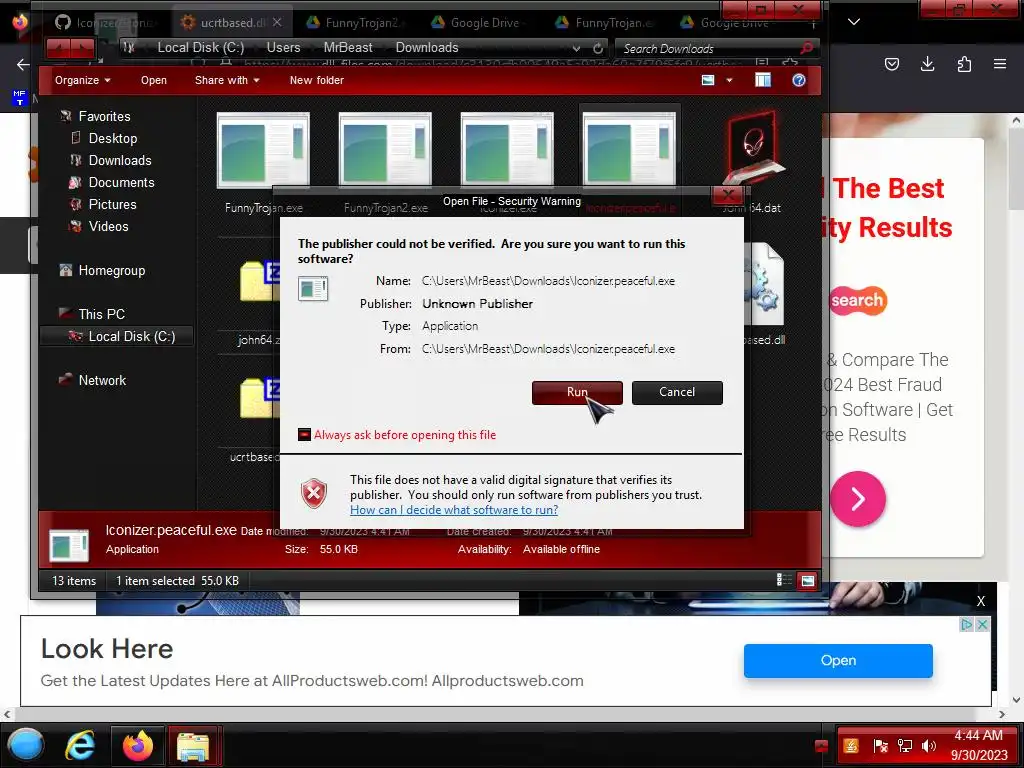Image resolution: width=1024 pixels, height=768 pixels.
Task: Refresh the Explorer folder view
Action: [x=598, y=48]
